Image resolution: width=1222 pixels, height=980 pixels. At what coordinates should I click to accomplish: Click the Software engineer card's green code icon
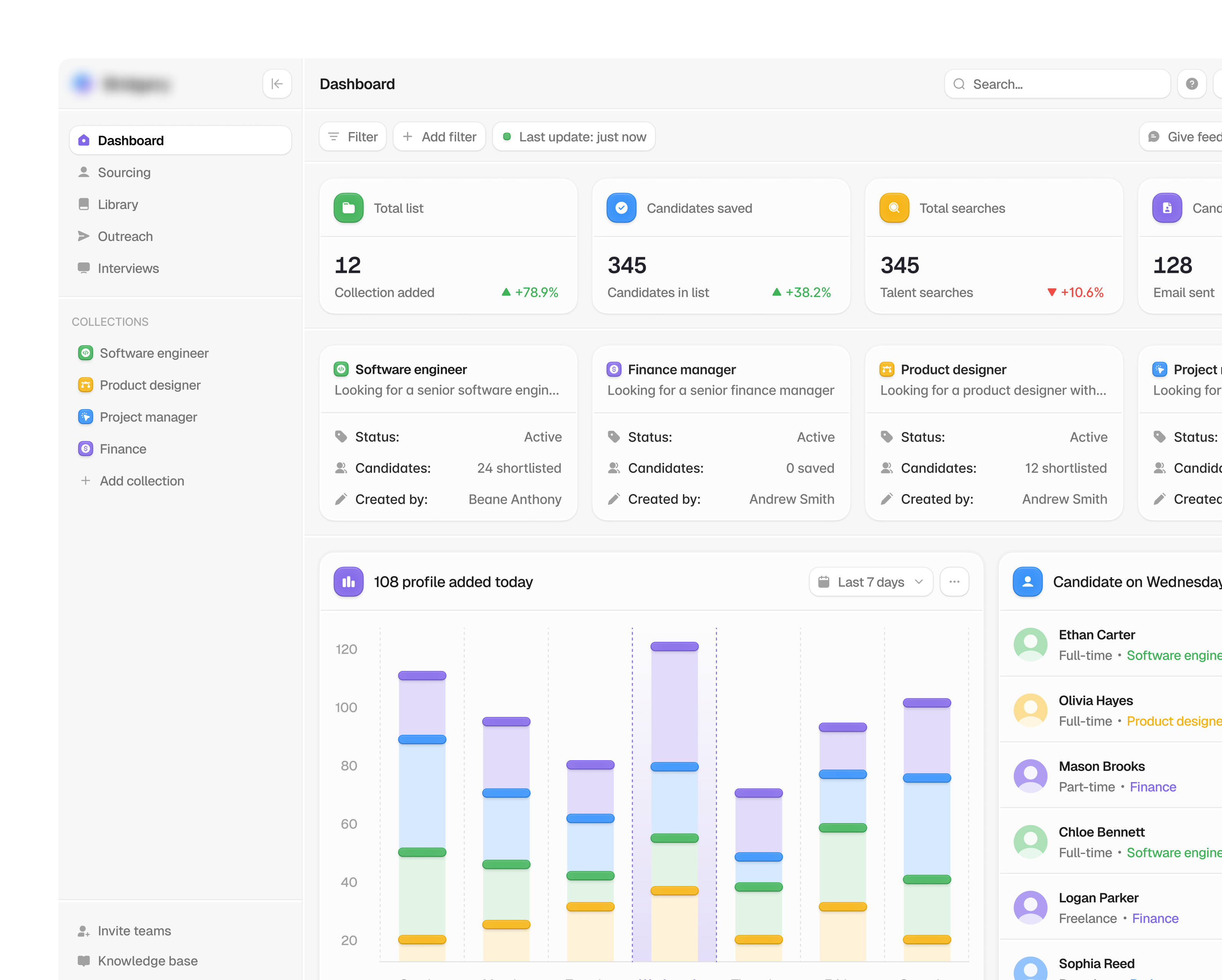click(341, 370)
